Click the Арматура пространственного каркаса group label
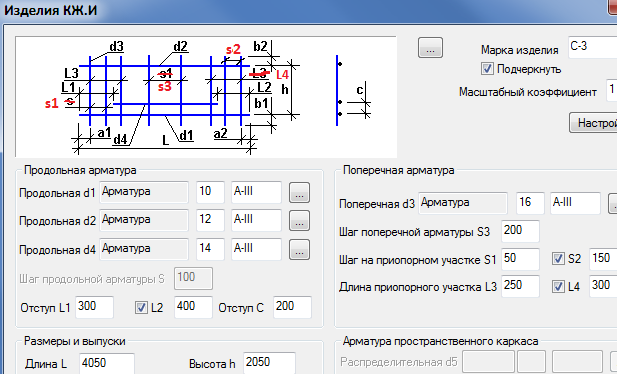 [440, 341]
